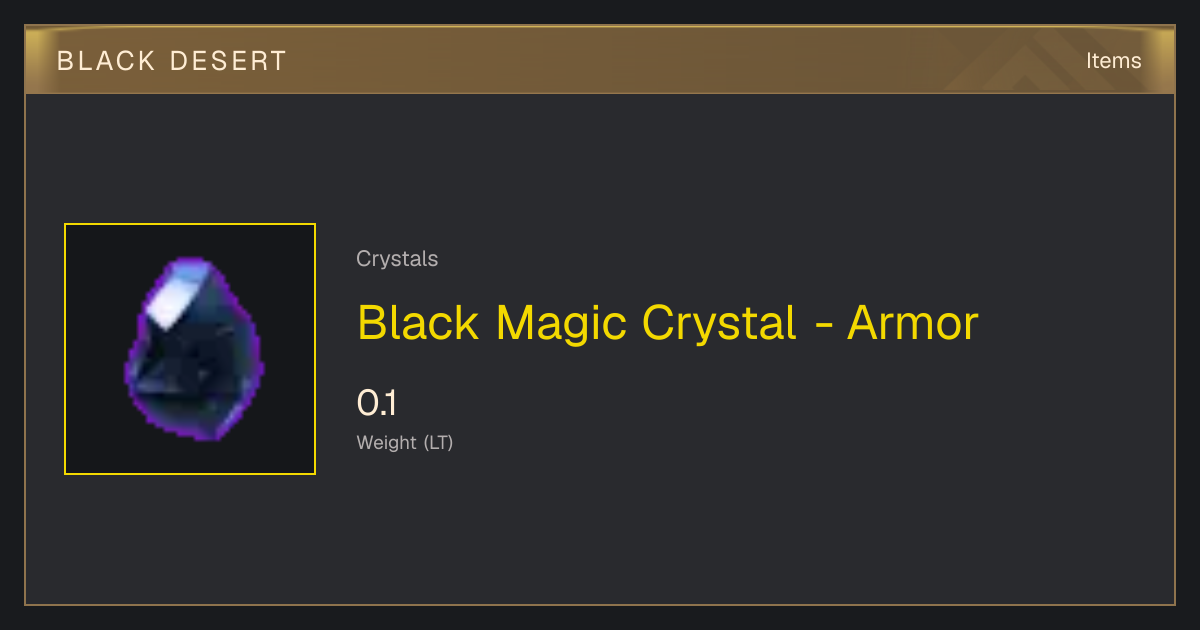Viewport: 1200px width, 630px height.
Task: Select the 0.1 weight value
Action: click(x=377, y=403)
